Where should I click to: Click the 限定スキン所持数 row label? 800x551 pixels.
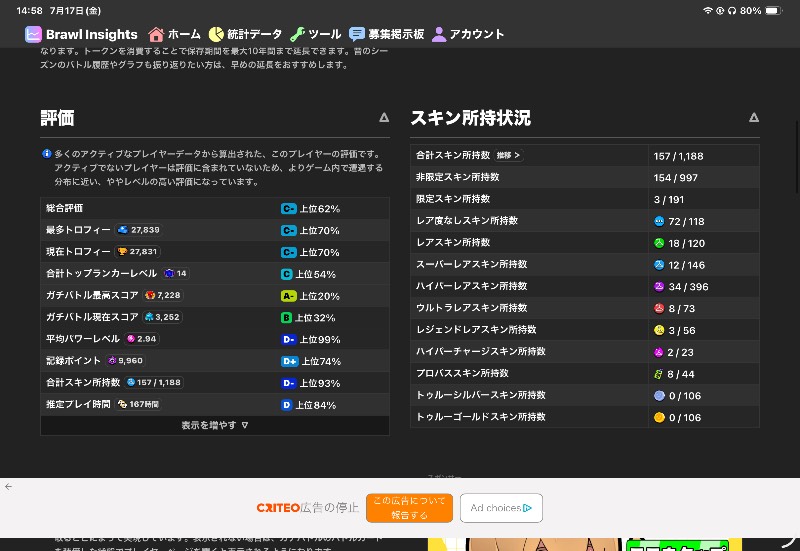pos(453,199)
